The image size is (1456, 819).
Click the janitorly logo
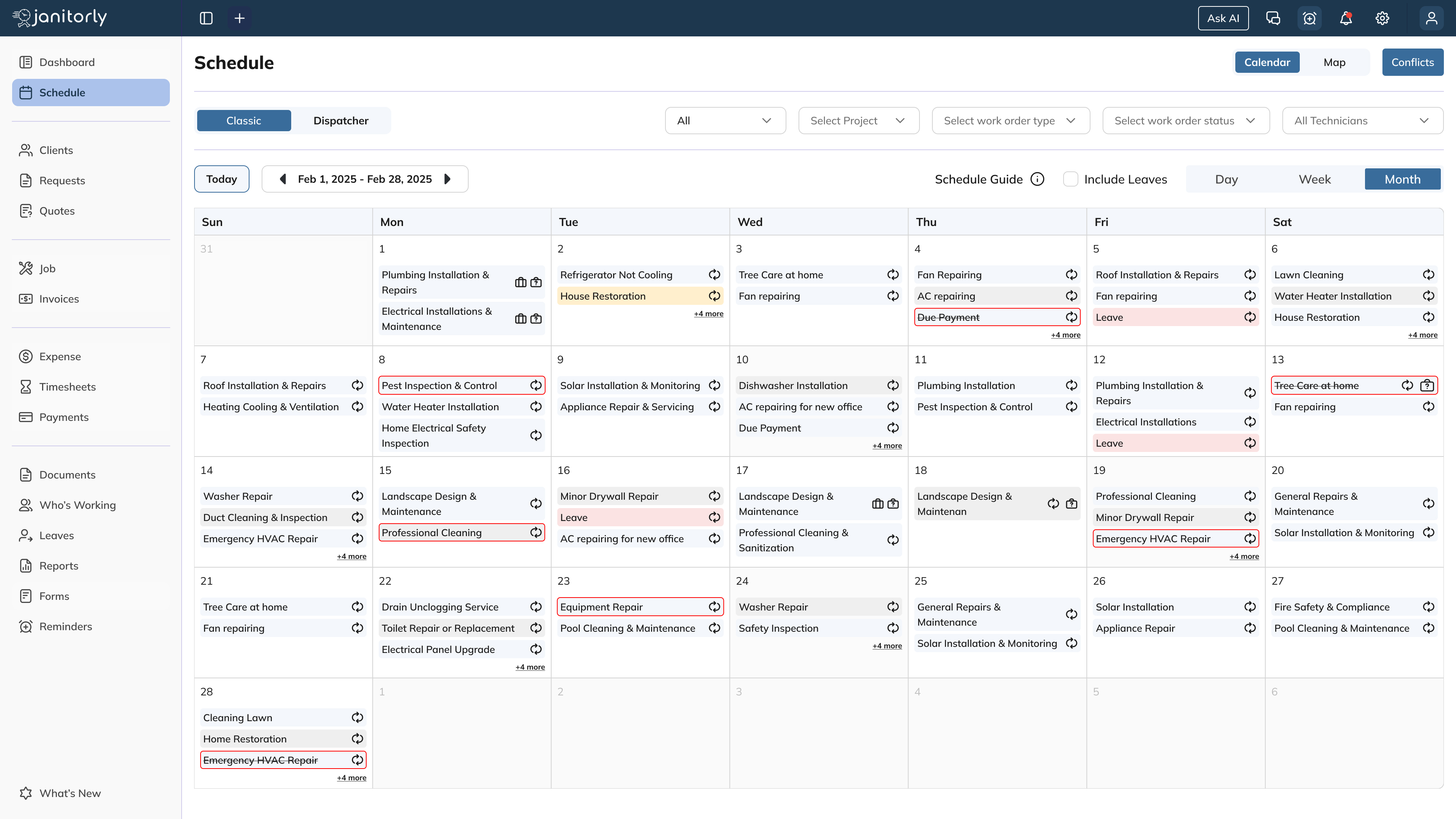click(60, 17)
